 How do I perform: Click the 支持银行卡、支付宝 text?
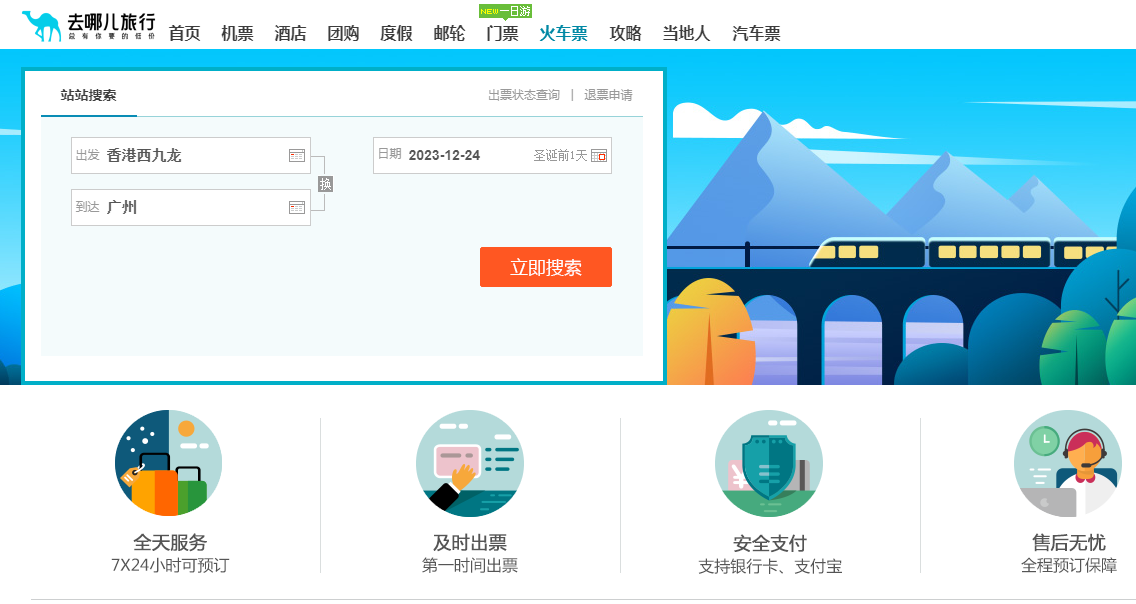click(x=769, y=566)
